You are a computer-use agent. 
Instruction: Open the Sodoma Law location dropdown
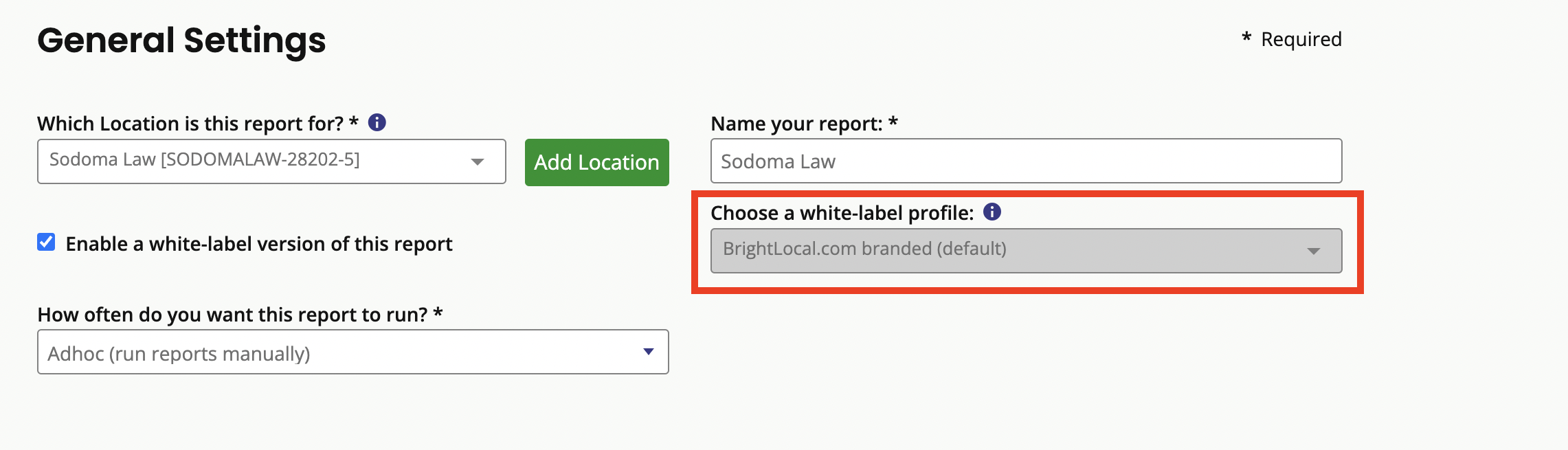[271, 161]
